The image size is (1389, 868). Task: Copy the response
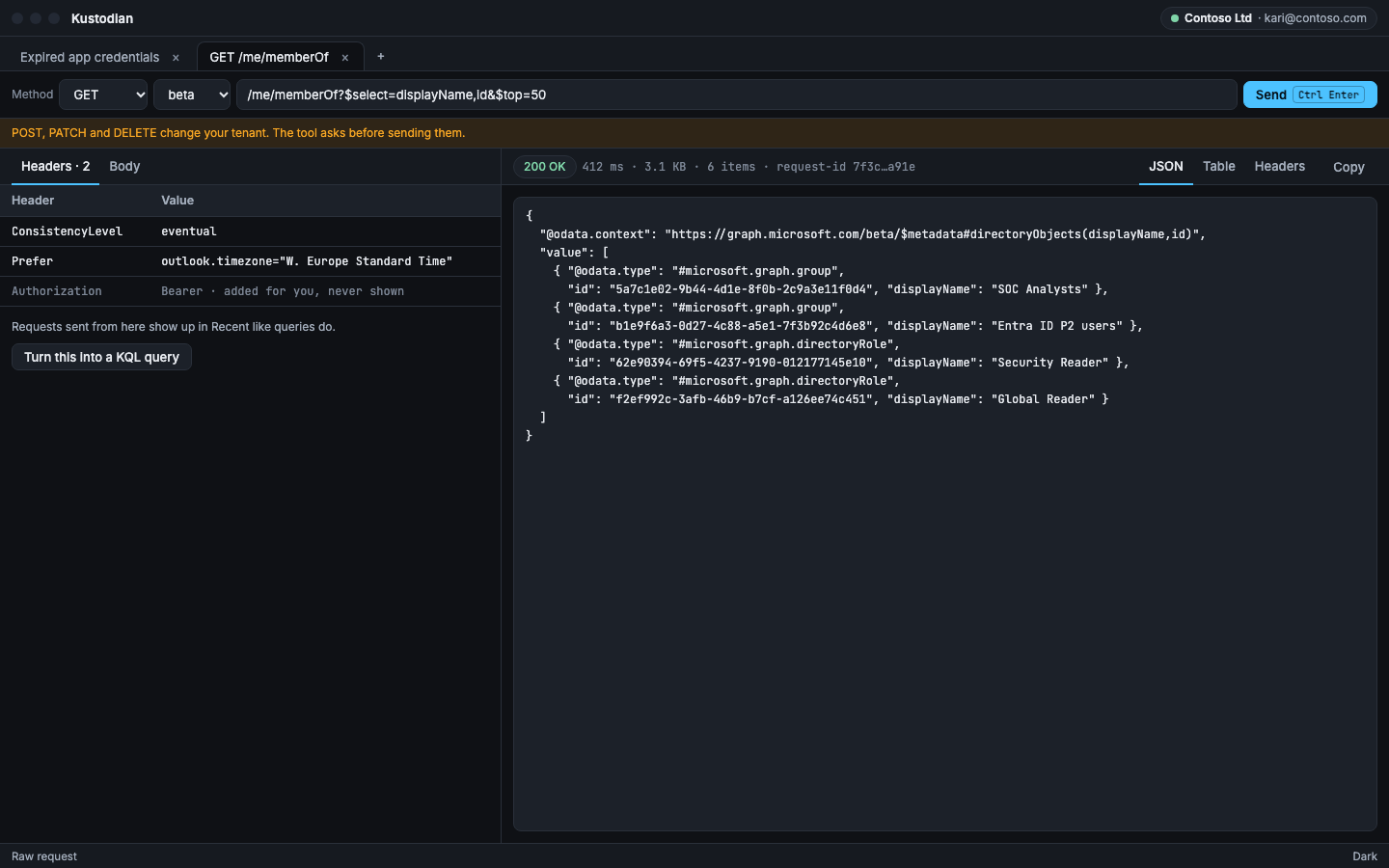pyautogui.click(x=1348, y=167)
